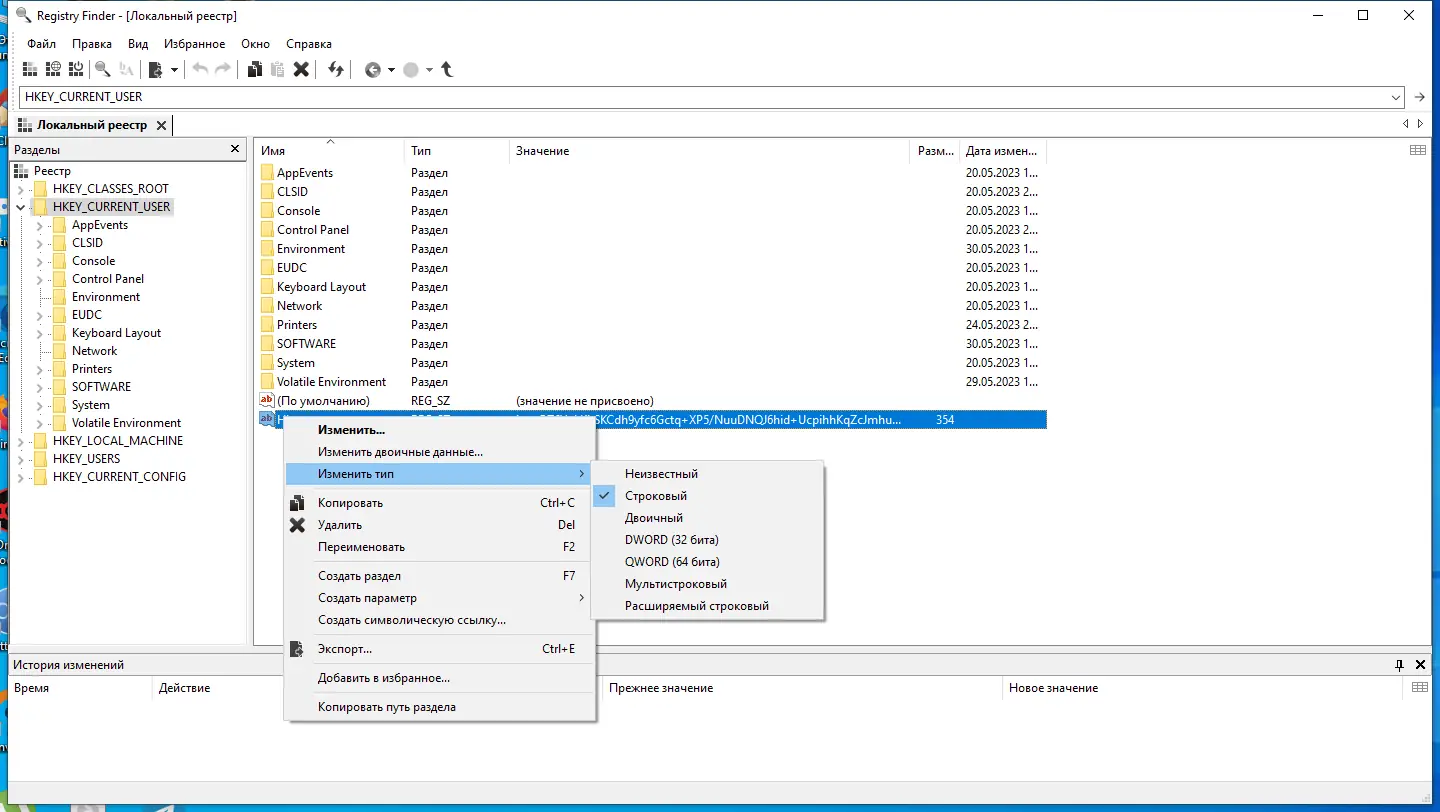Expand the HKEY_USERS tree node

tap(21, 459)
